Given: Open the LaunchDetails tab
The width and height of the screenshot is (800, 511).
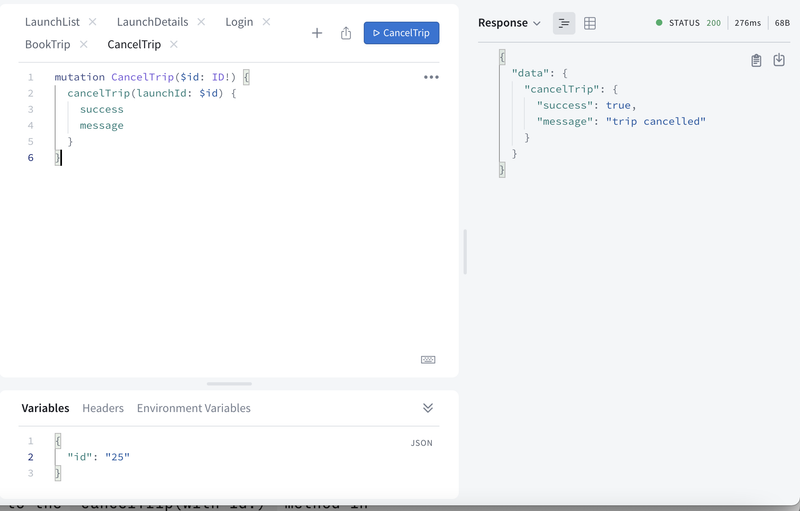Looking at the screenshot, I should tap(152, 22).
